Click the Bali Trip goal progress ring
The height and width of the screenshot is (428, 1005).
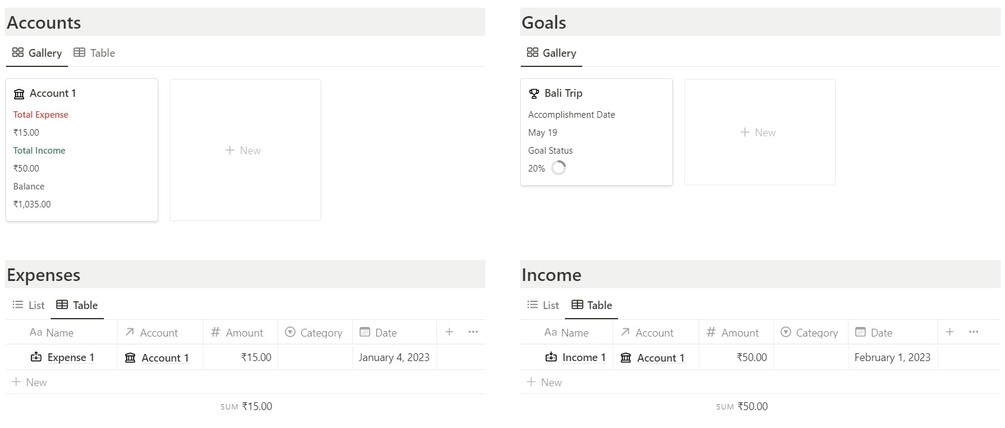(559, 168)
